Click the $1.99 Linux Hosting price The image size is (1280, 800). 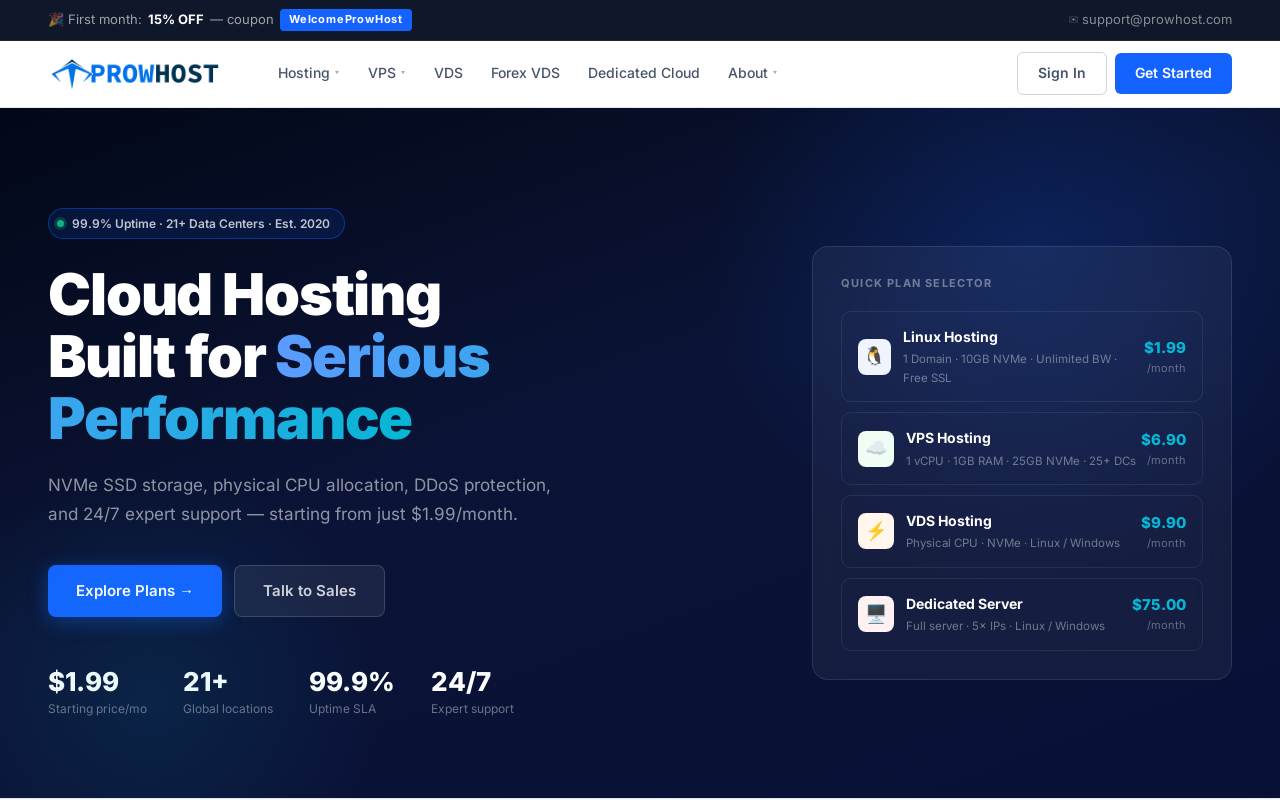[1165, 348]
